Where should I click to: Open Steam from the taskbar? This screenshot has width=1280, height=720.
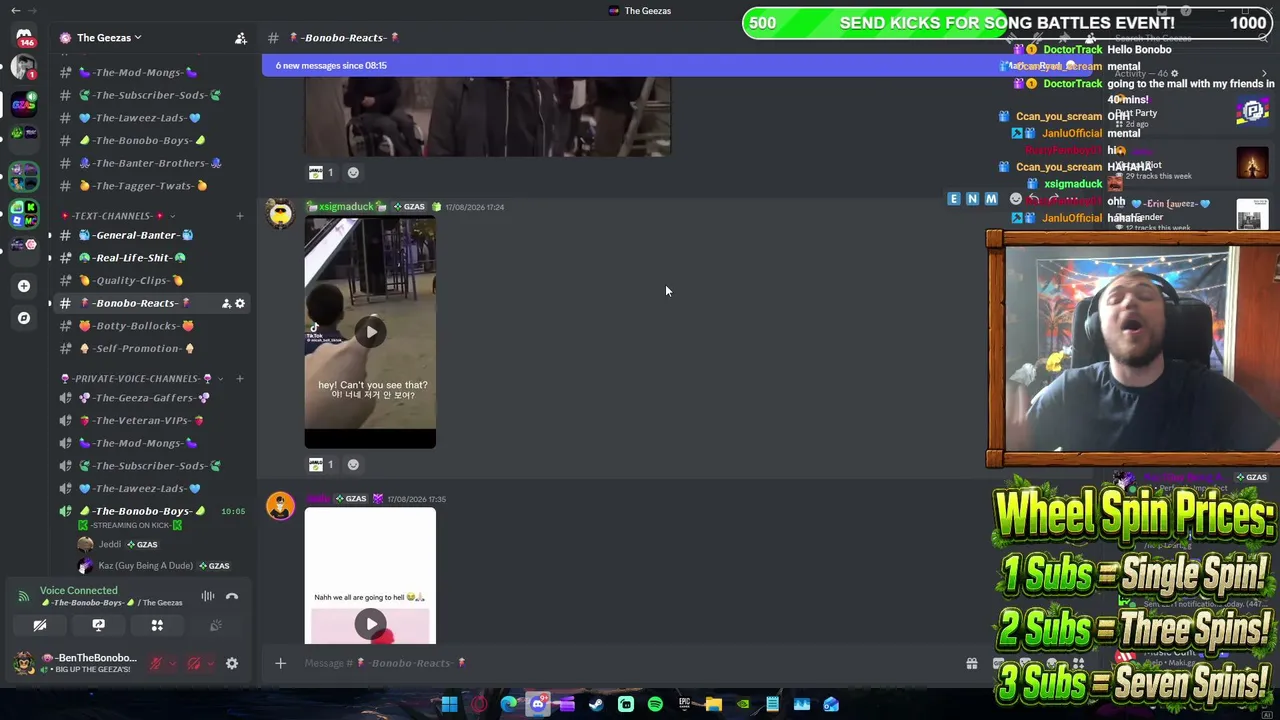click(596, 705)
